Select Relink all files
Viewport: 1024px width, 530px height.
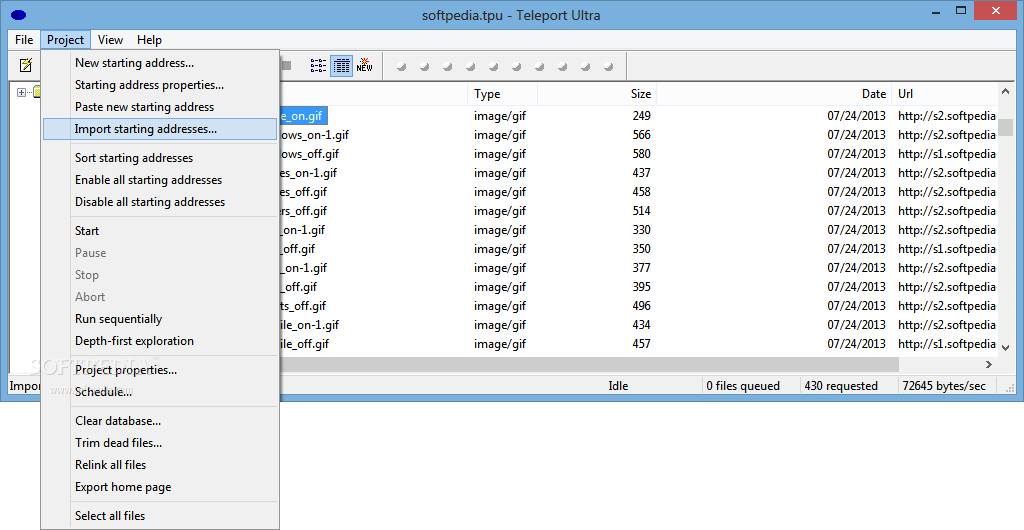(160, 465)
